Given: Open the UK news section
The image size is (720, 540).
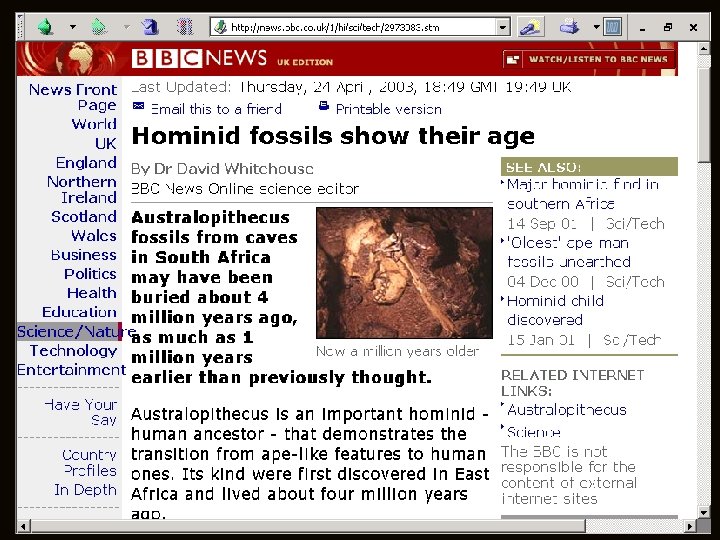Looking at the screenshot, I should pyautogui.click(x=106, y=143).
